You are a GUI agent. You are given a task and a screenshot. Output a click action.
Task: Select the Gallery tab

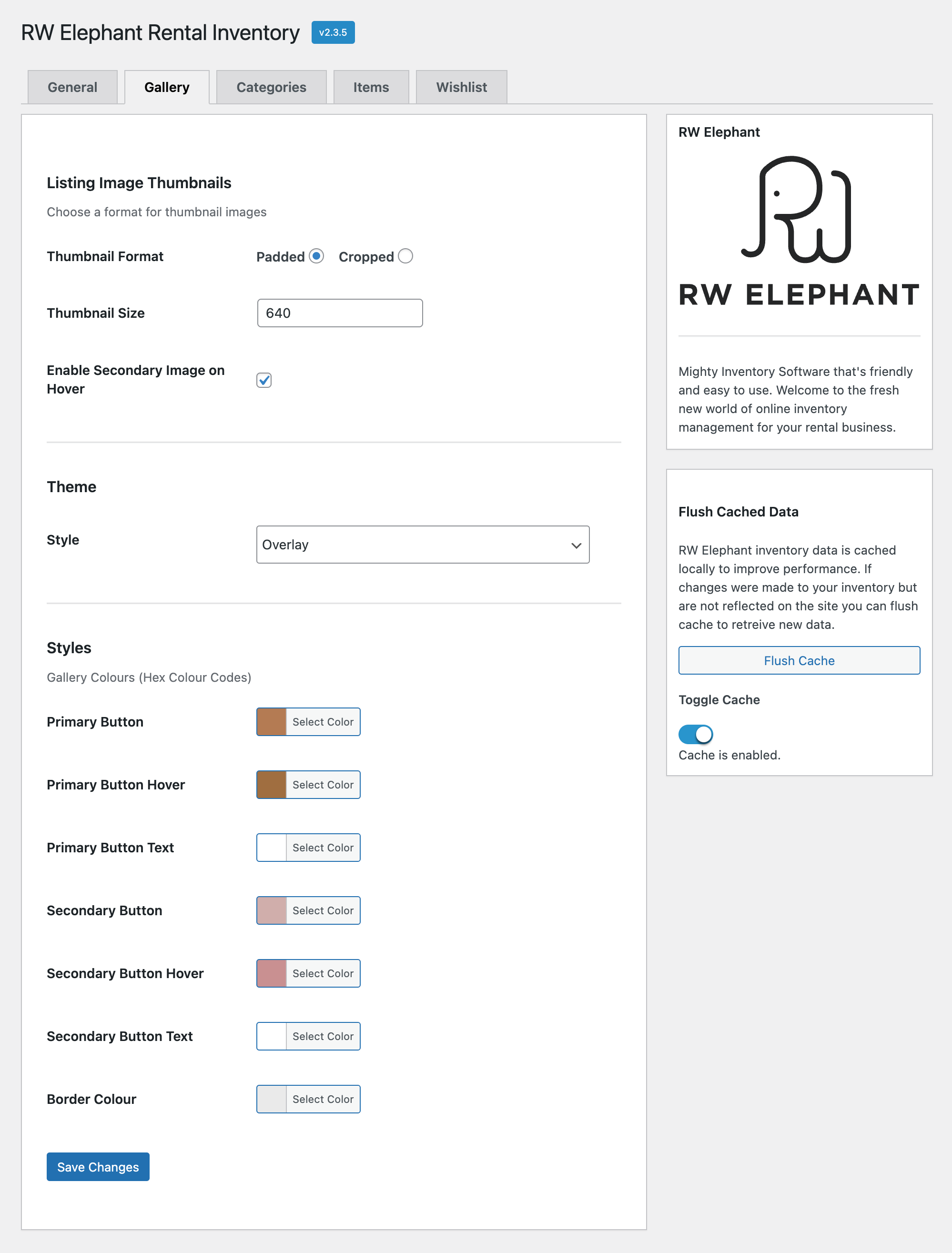pos(167,87)
